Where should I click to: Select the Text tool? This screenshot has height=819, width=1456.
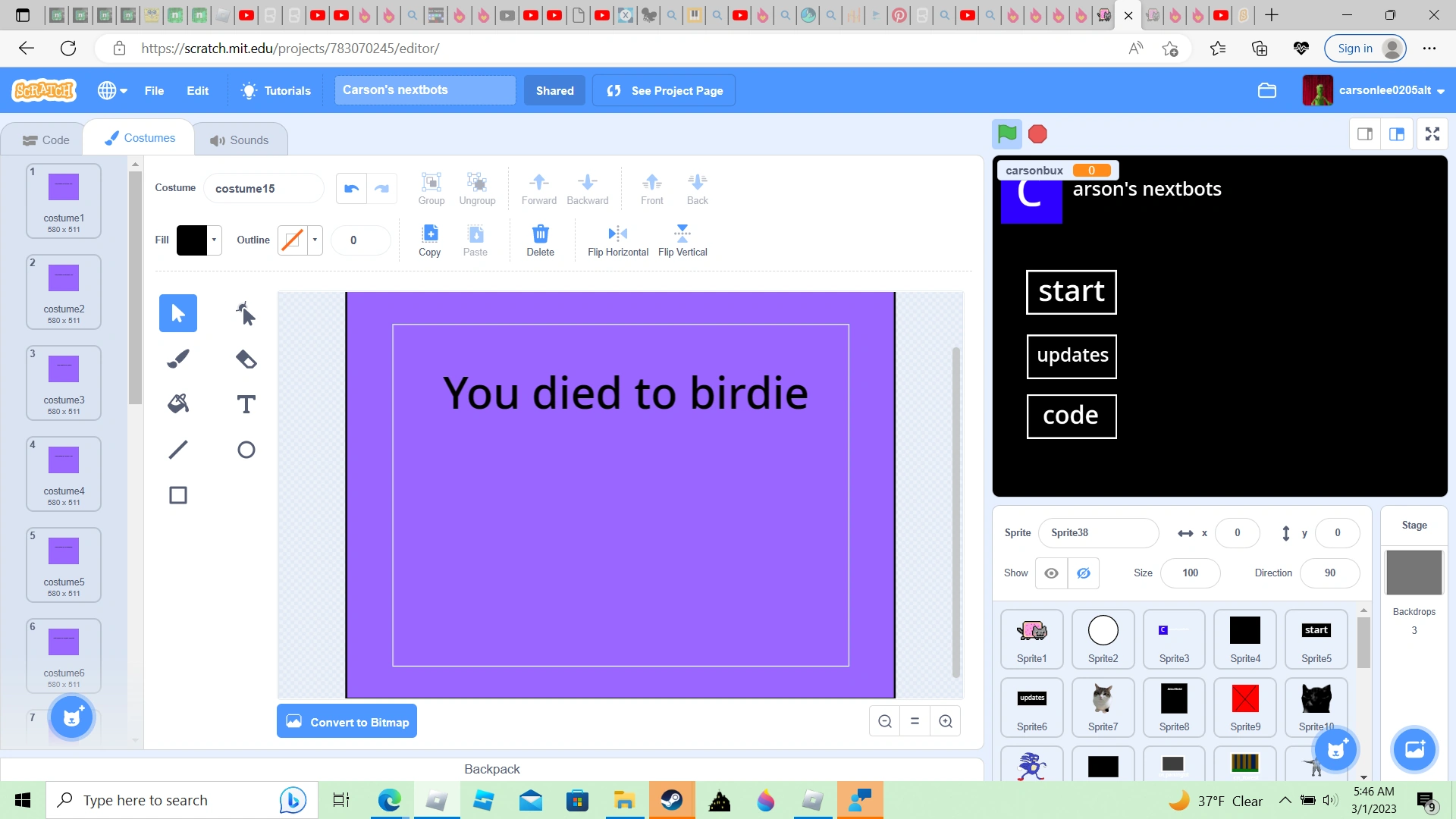pos(246,404)
